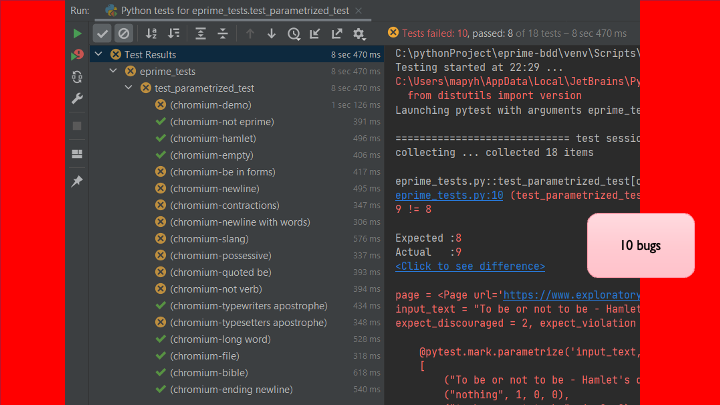
Task: Stop the test run square button
Action: point(77,126)
